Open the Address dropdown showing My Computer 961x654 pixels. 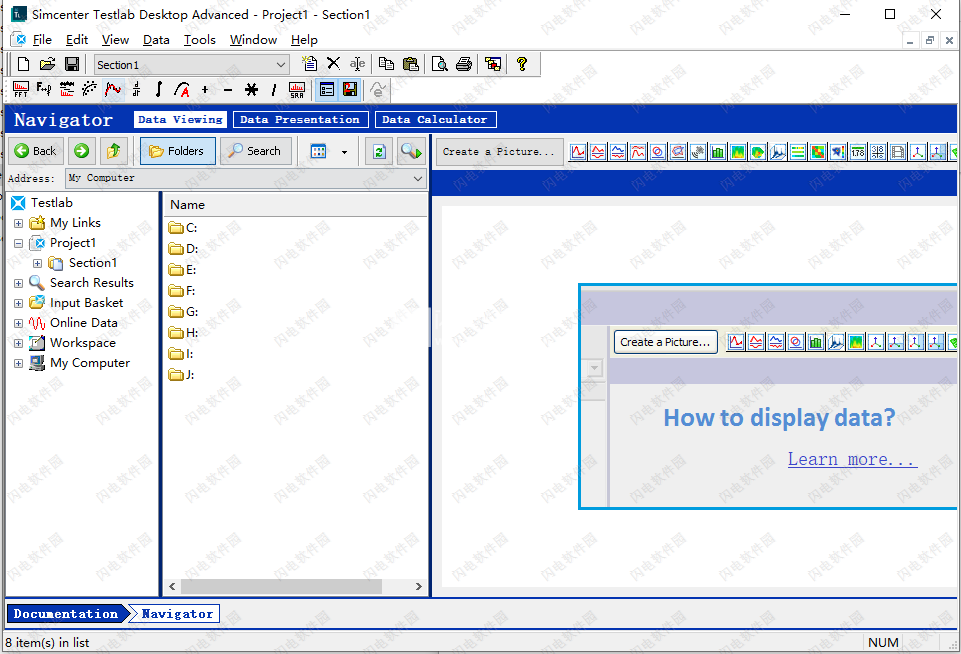(x=418, y=178)
